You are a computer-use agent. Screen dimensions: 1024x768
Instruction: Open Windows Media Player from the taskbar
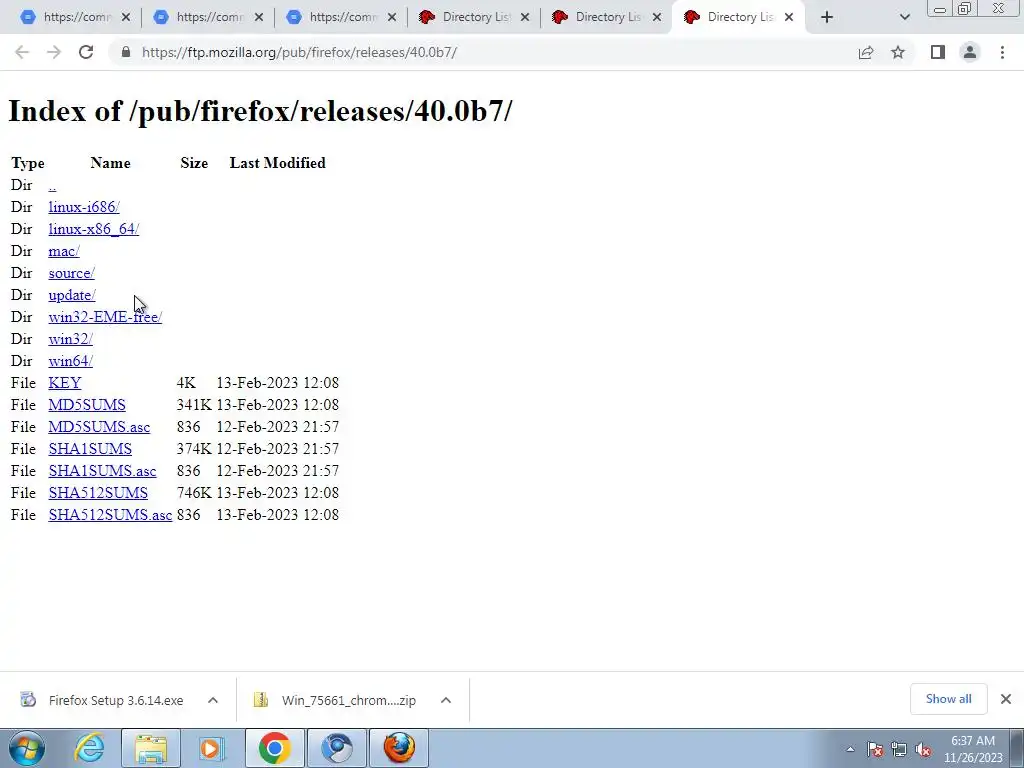[x=211, y=748]
